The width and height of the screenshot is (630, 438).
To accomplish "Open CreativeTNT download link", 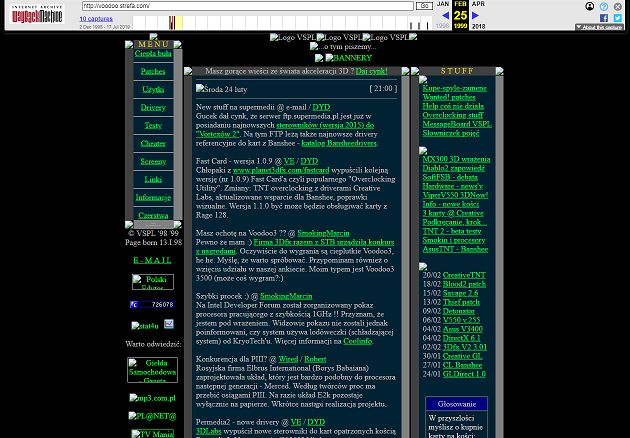I will (x=464, y=275).
